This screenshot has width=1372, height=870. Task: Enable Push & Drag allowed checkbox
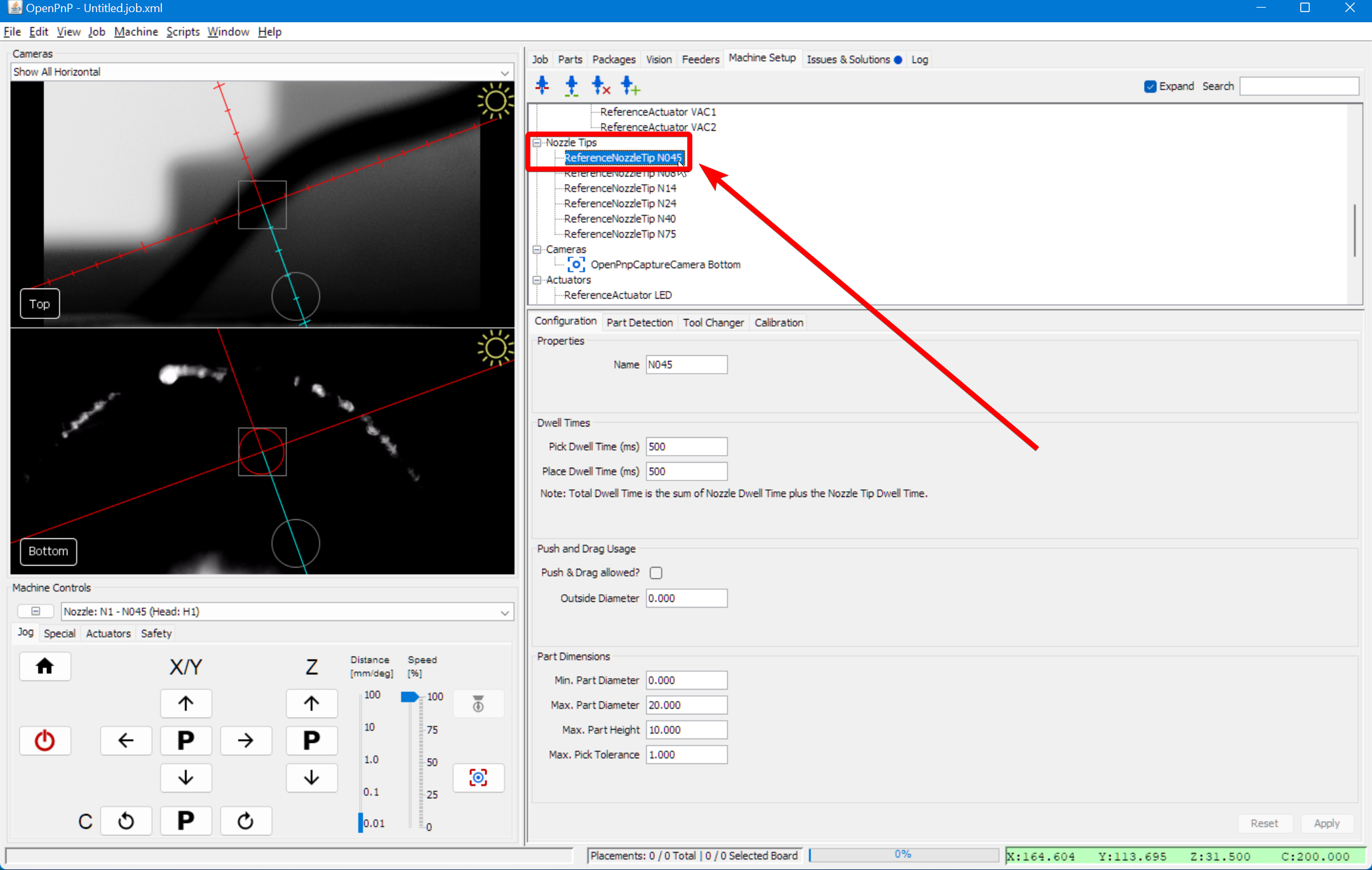coord(656,573)
